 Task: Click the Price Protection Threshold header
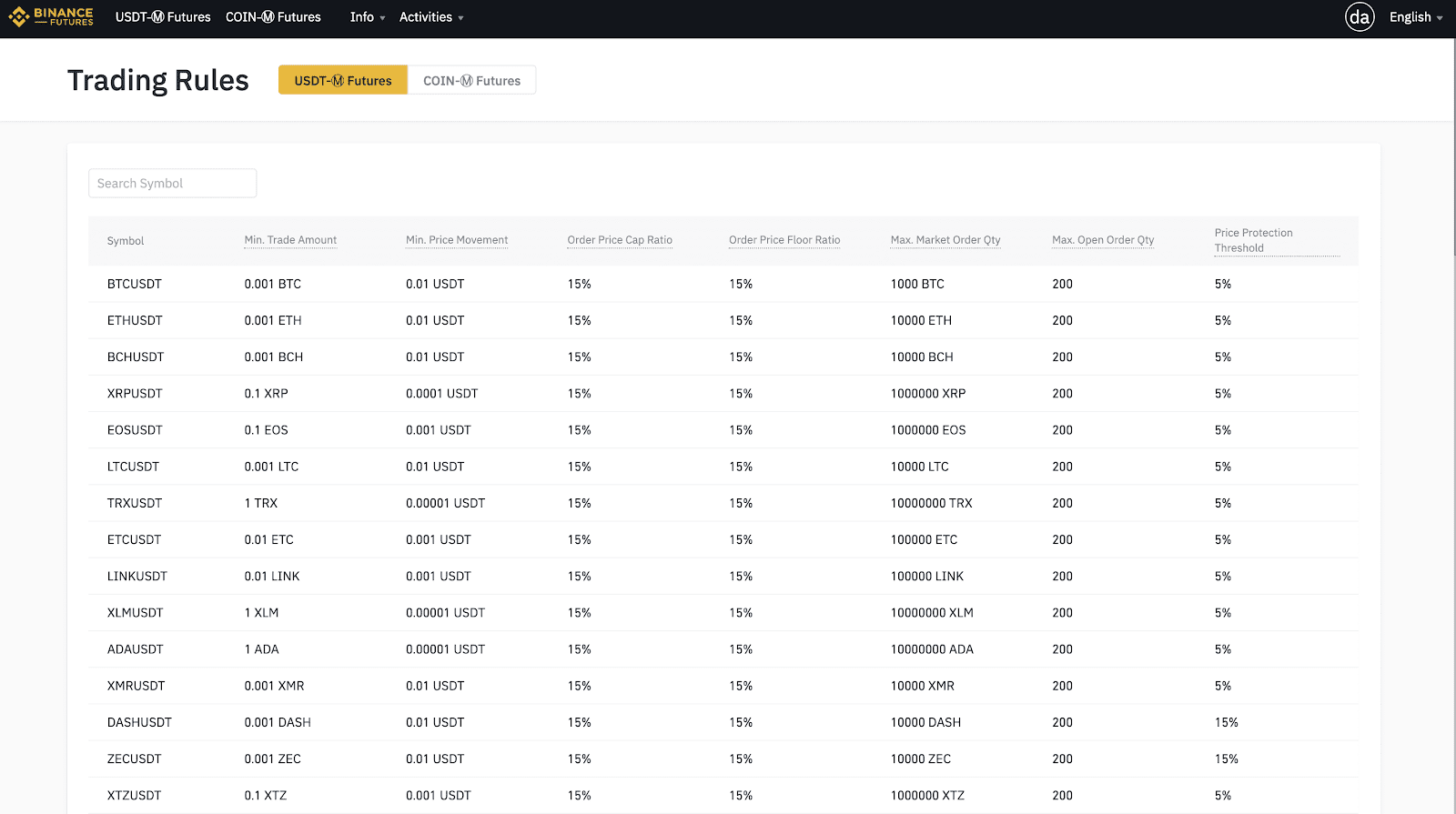point(1254,240)
